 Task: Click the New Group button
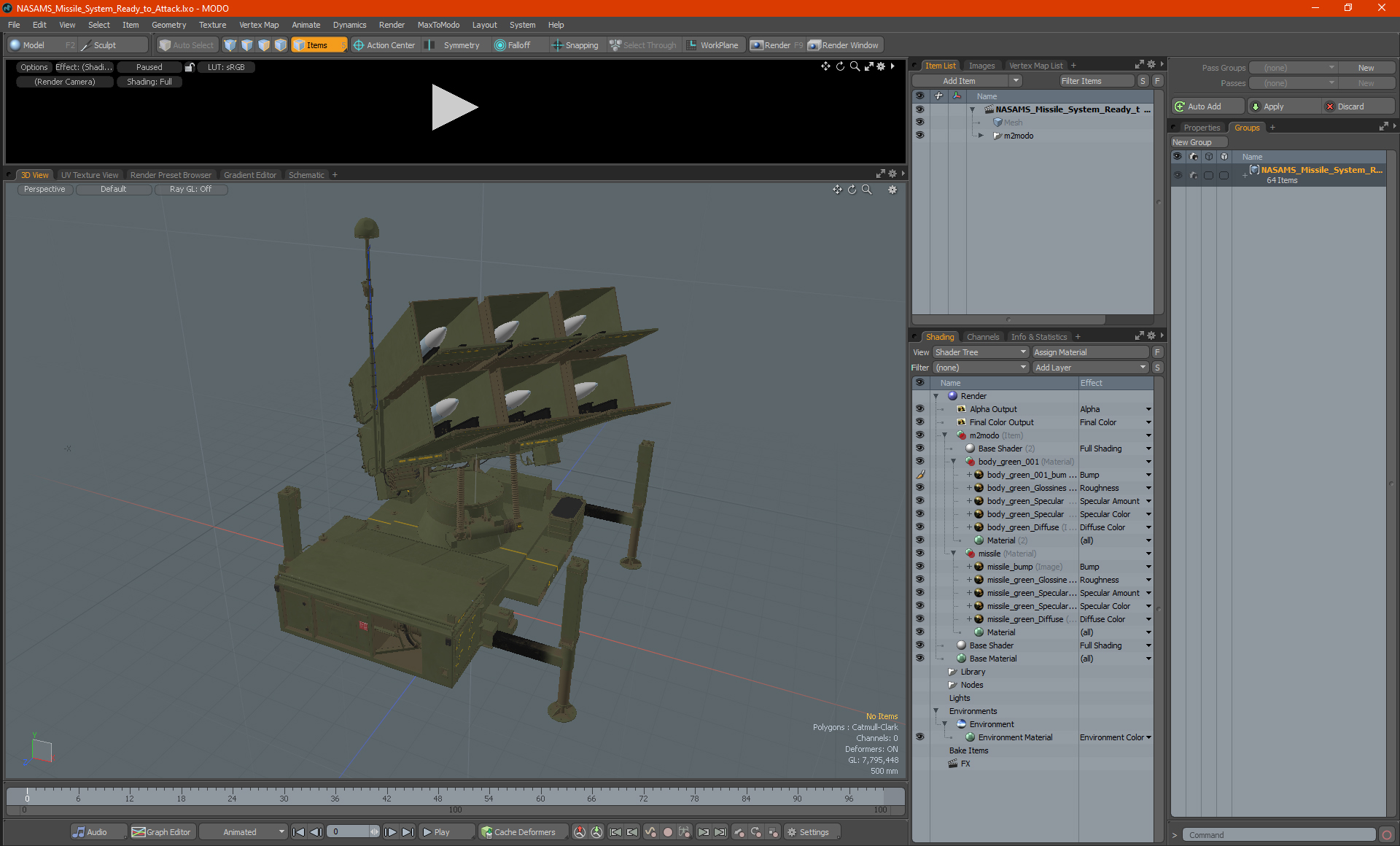(x=1198, y=142)
